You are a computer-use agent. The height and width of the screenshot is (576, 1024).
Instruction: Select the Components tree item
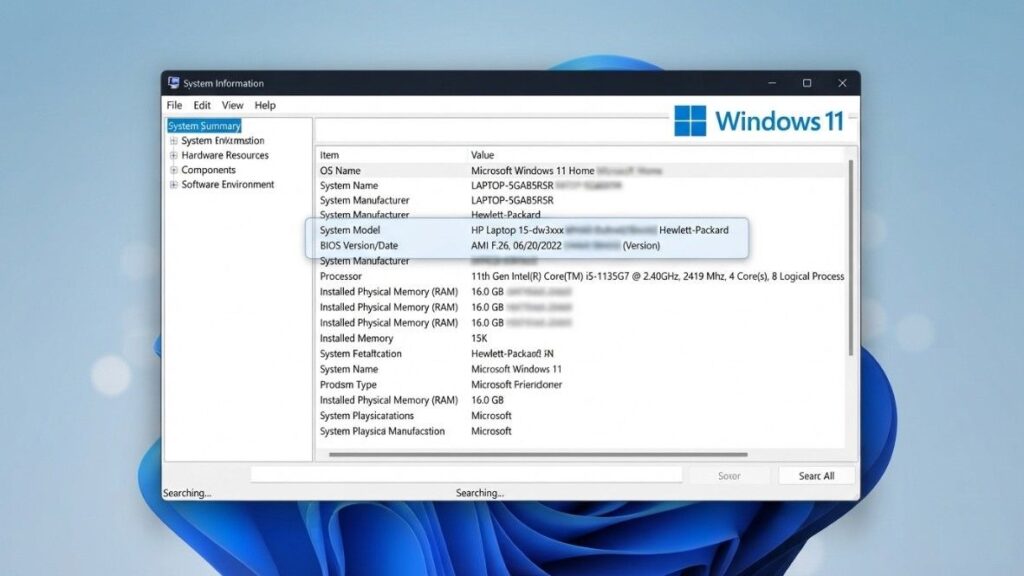click(x=208, y=170)
